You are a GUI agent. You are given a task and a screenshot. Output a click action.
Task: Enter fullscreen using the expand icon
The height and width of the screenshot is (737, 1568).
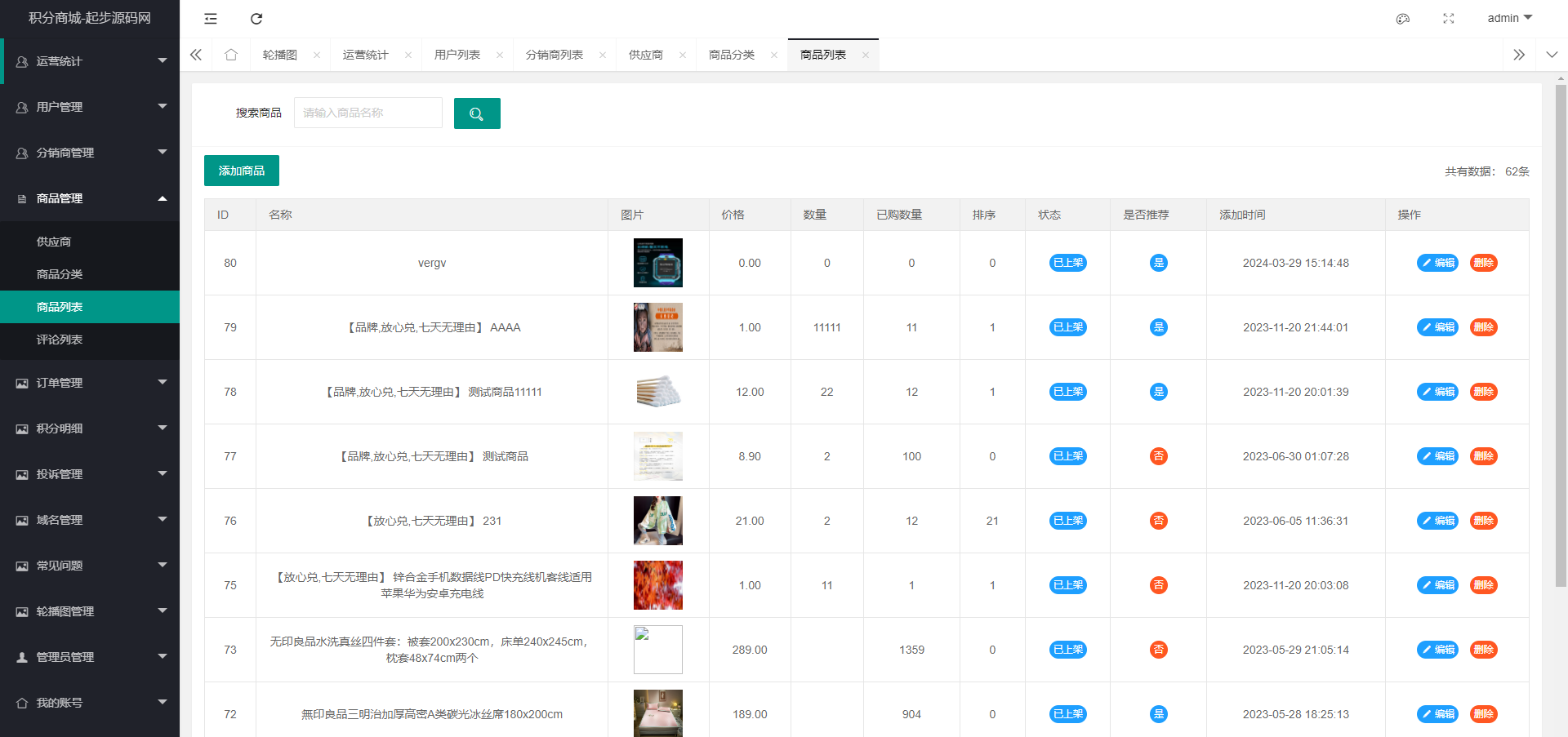pos(1448,19)
